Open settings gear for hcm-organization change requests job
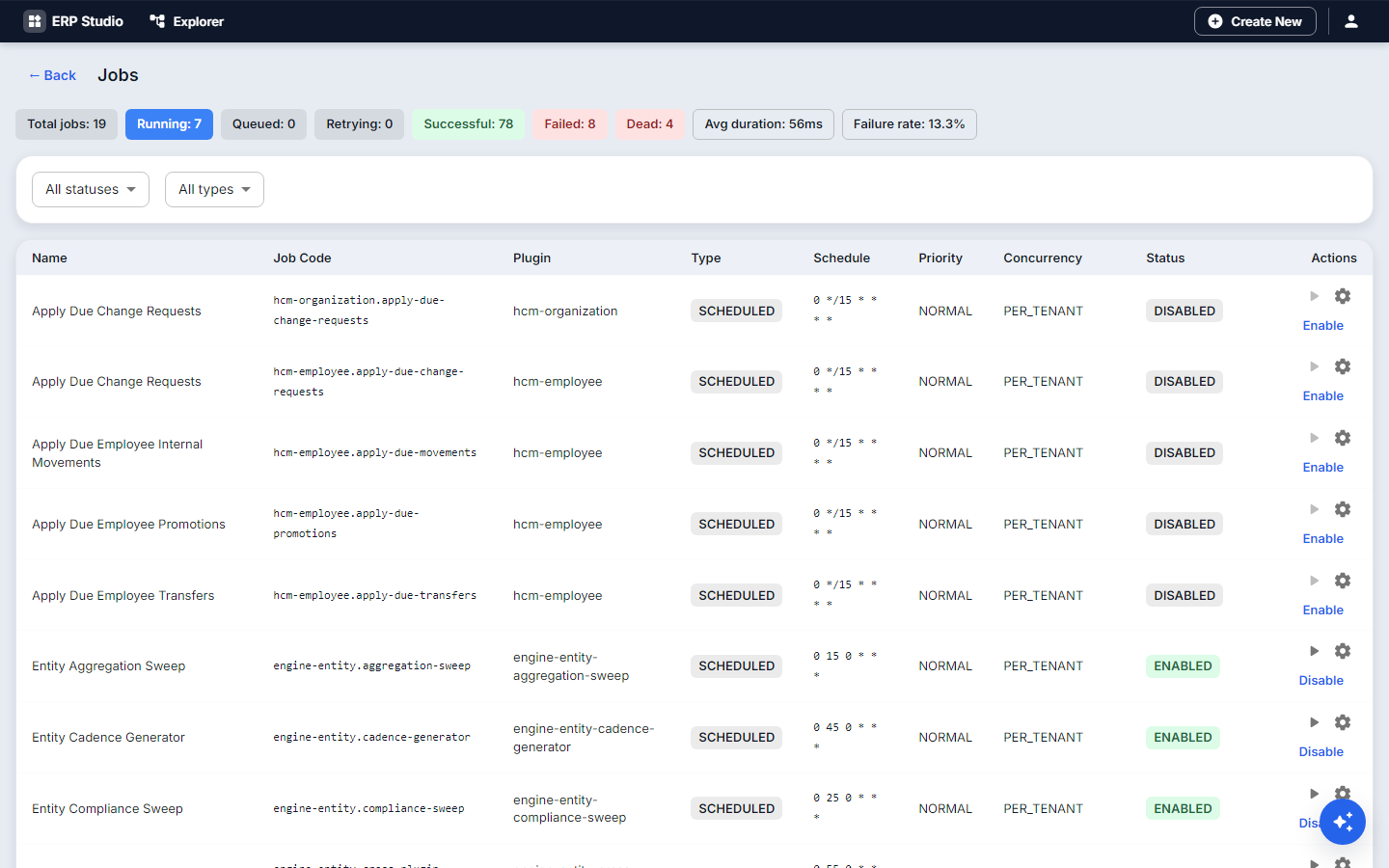The image size is (1389, 868). [1343, 296]
